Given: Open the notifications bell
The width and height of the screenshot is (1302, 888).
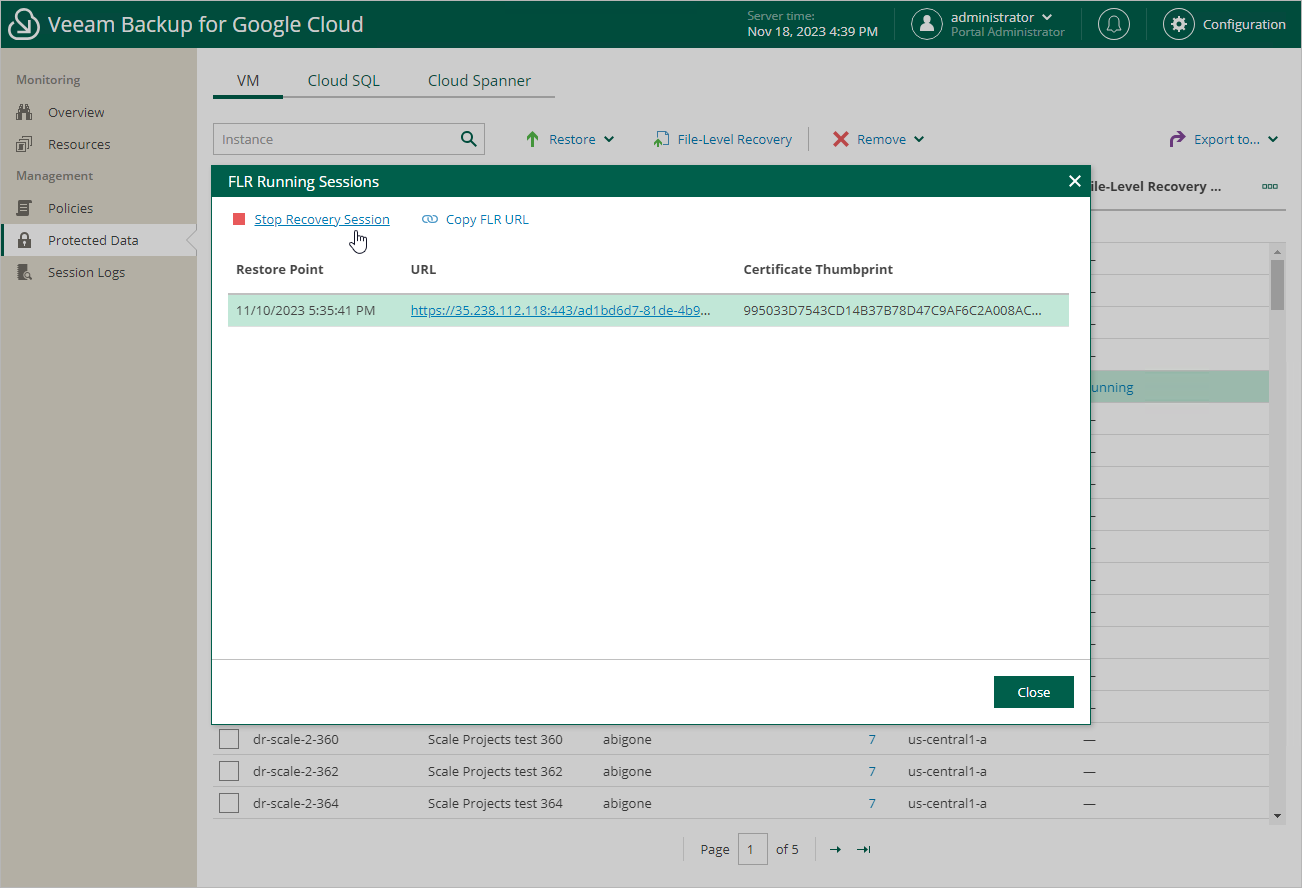Looking at the screenshot, I should pyautogui.click(x=1114, y=24).
